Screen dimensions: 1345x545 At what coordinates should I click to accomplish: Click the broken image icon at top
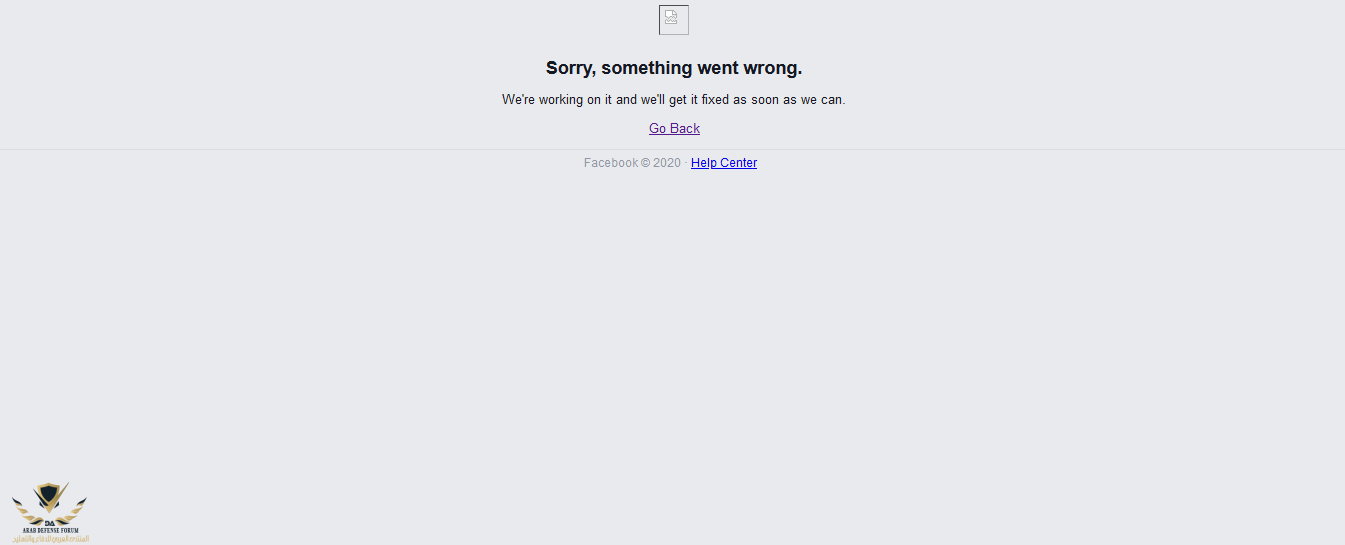coord(673,20)
